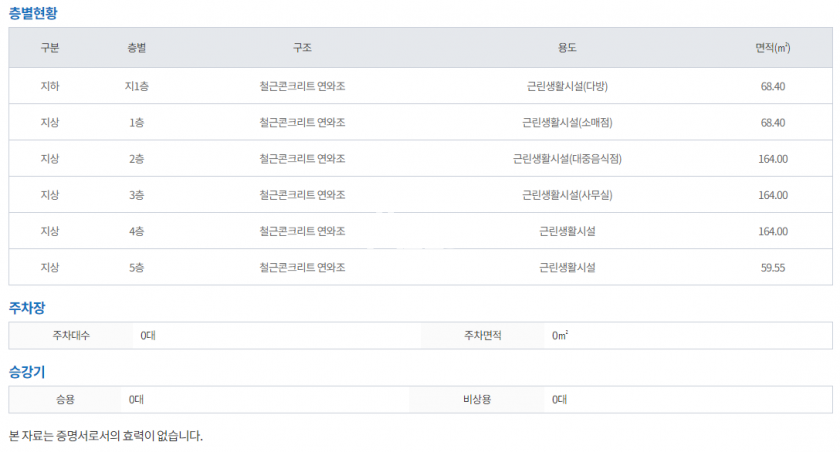The width and height of the screenshot is (840, 452).
Task: Select the 지1층 floor cell
Action: (137, 86)
